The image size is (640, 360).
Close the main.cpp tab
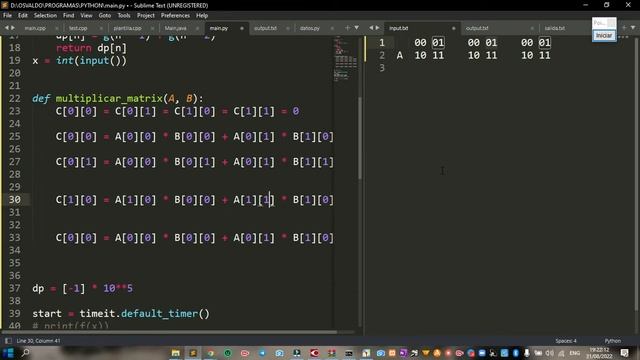(x=57, y=29)
